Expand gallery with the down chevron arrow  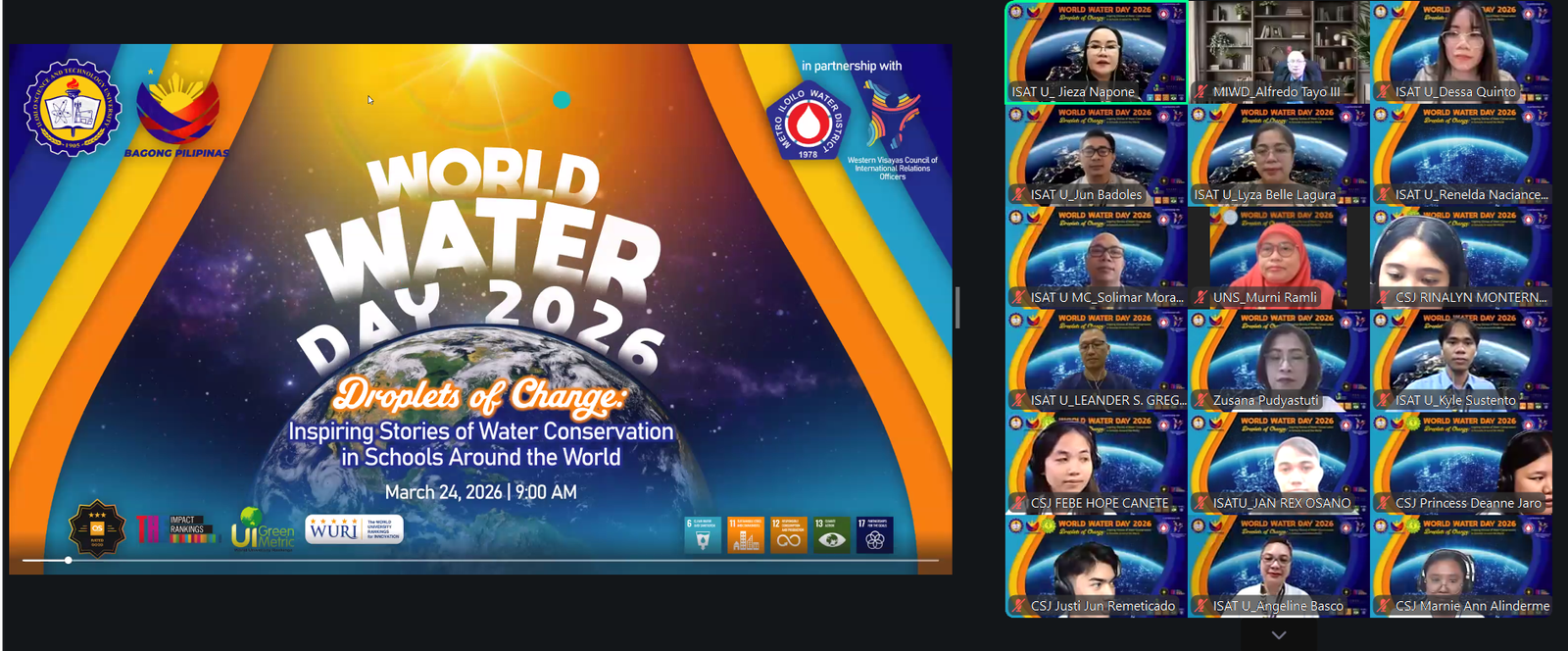pos(1278,635)
